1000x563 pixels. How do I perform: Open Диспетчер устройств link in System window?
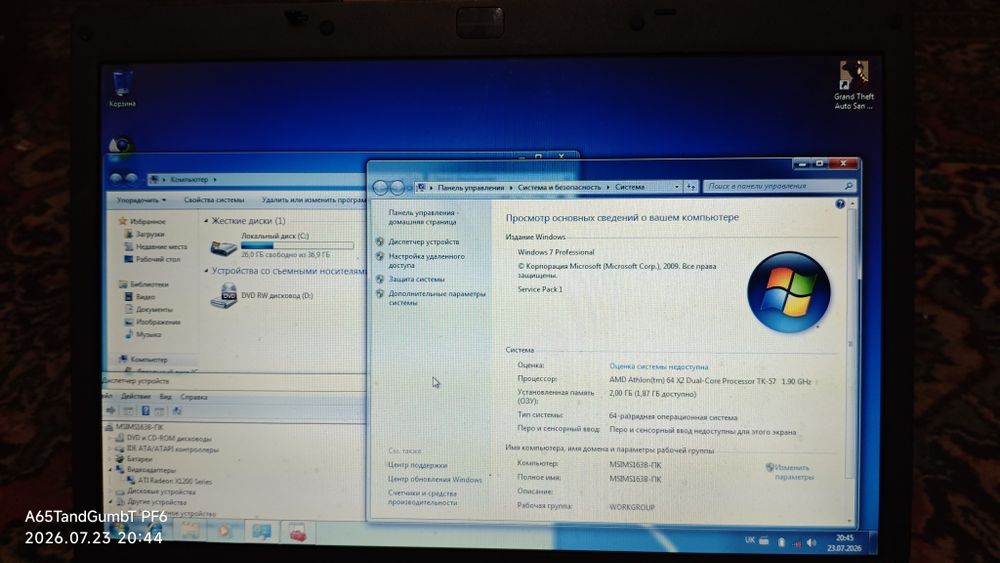click(423, 242)
